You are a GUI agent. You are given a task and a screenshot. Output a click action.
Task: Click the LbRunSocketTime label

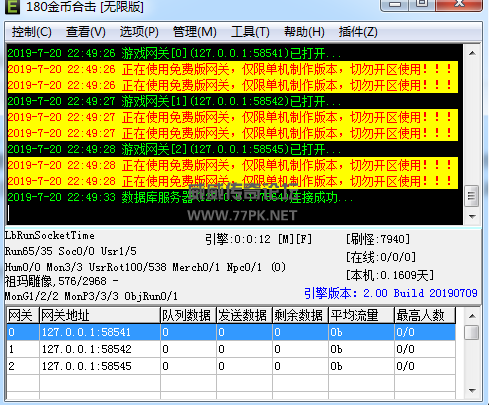50,235
